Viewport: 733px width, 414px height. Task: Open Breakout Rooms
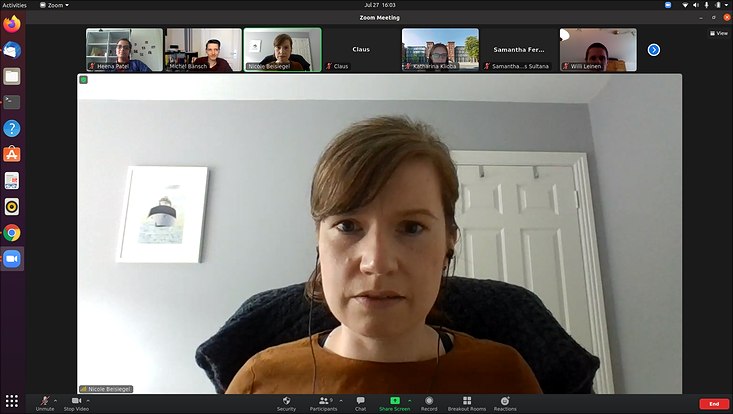click(467, 403)
